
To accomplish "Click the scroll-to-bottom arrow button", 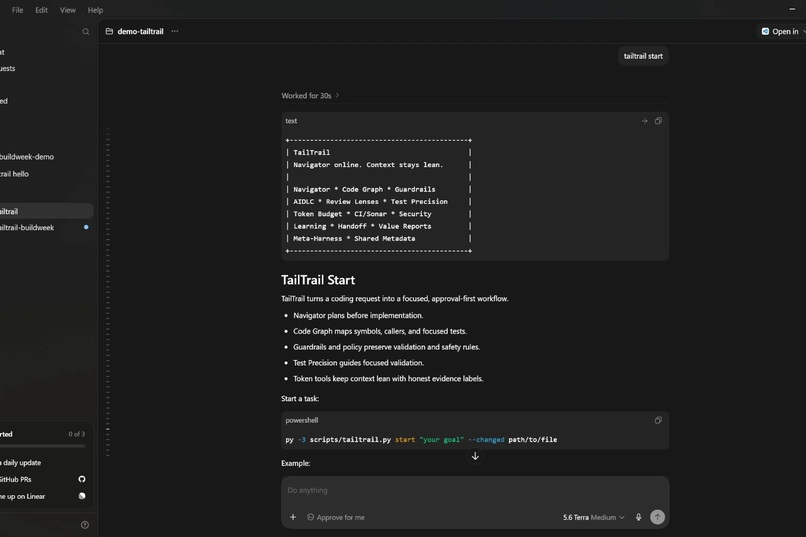I will pyautogui.click(x=475, y=456).
